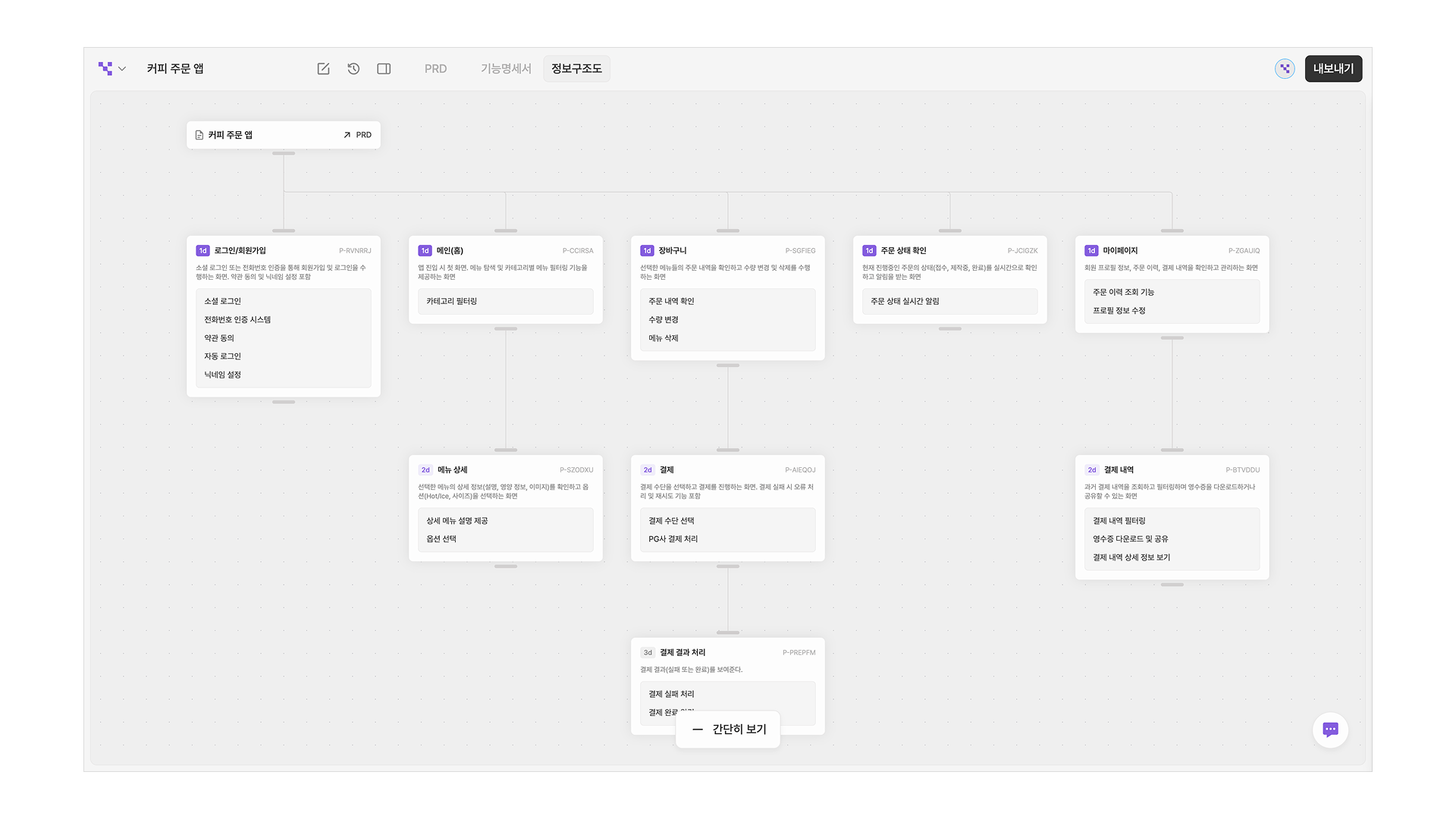Image resolution: width=1456 pixels, height=819 pixels.
Task: Switch to the 기능명세서 tab
Action: [x=506, y=69]
